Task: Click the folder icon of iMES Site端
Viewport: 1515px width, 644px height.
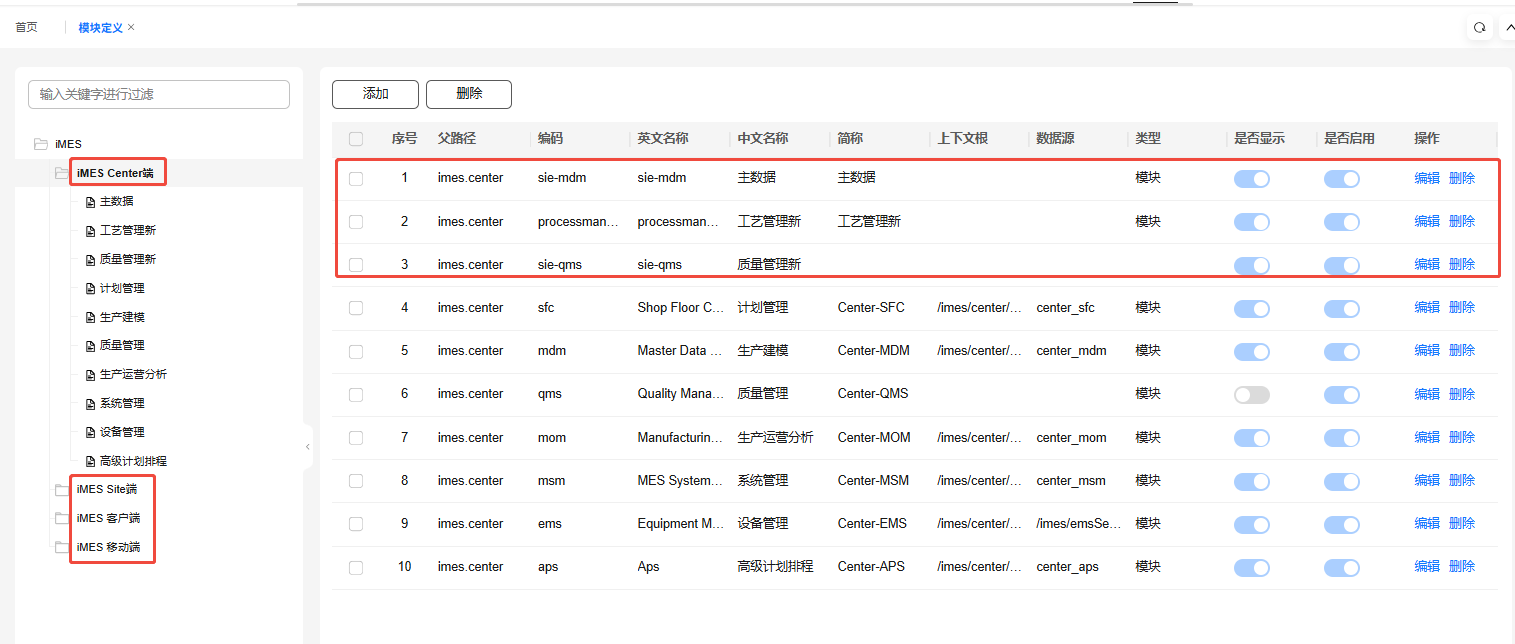Action: 62,489
